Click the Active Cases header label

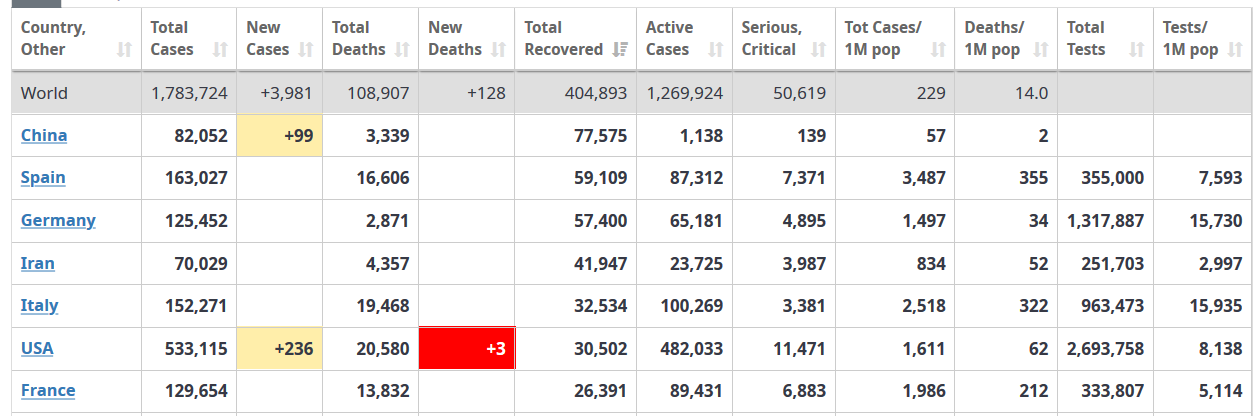pyautogui.click(x=670, y=38)
